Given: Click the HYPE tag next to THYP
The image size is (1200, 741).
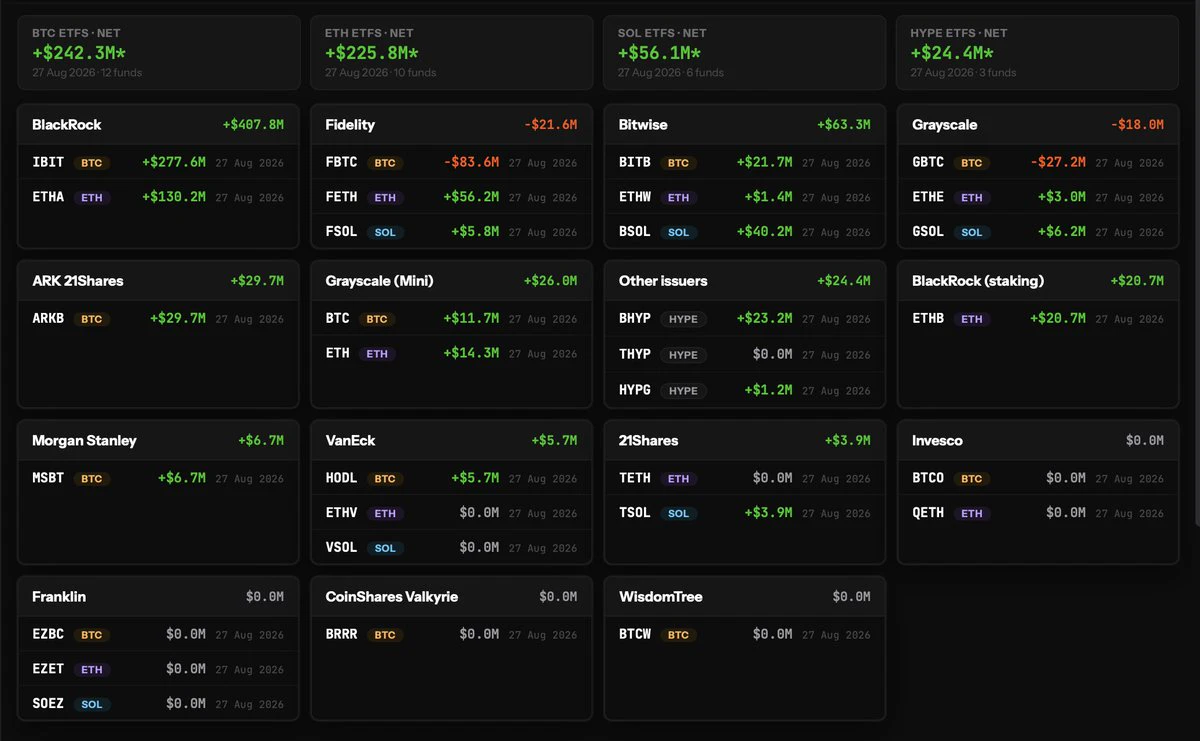Looking at the screenshot, I should click(x=684, y=355).
